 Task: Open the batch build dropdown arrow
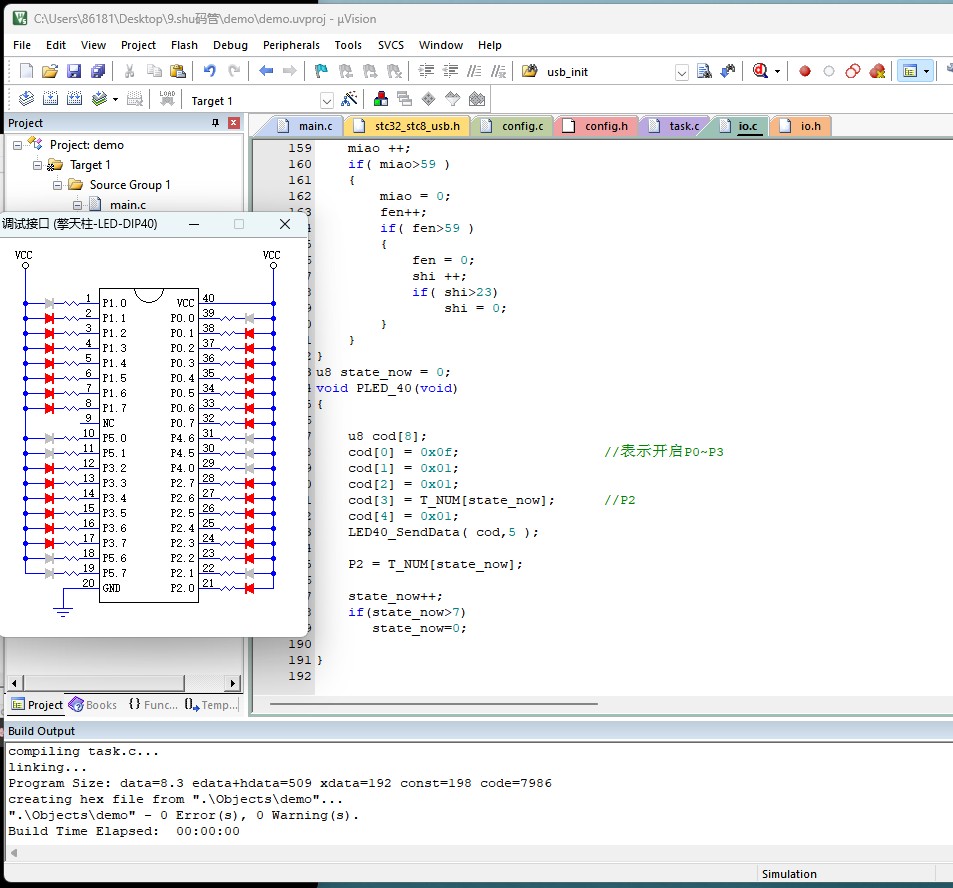(x=115, y=99)
